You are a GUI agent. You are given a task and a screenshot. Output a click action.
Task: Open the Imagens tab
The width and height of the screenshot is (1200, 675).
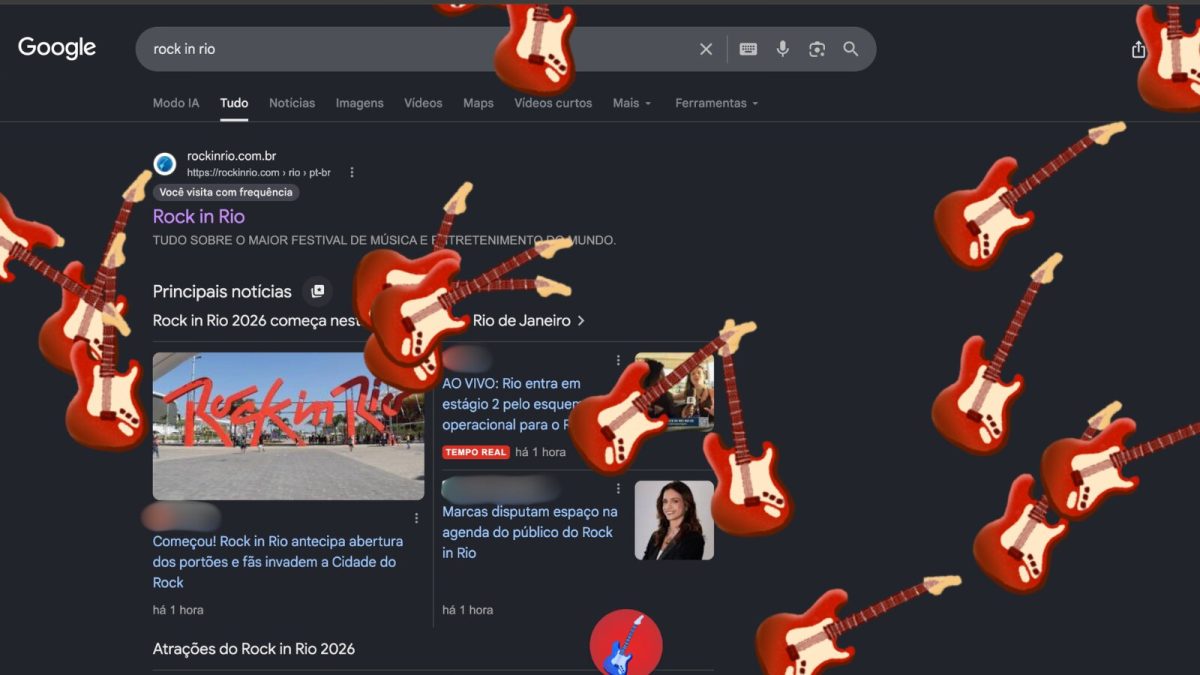360,103
